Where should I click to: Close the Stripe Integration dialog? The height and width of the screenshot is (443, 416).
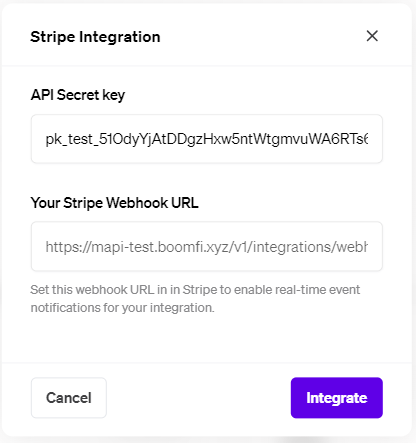(372, 36)
